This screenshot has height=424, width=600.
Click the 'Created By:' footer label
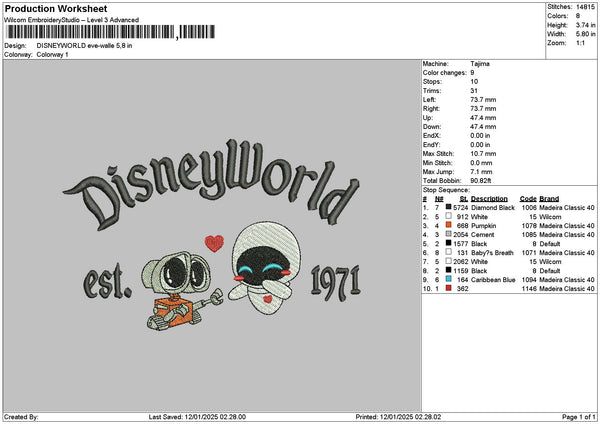(21, 417)
